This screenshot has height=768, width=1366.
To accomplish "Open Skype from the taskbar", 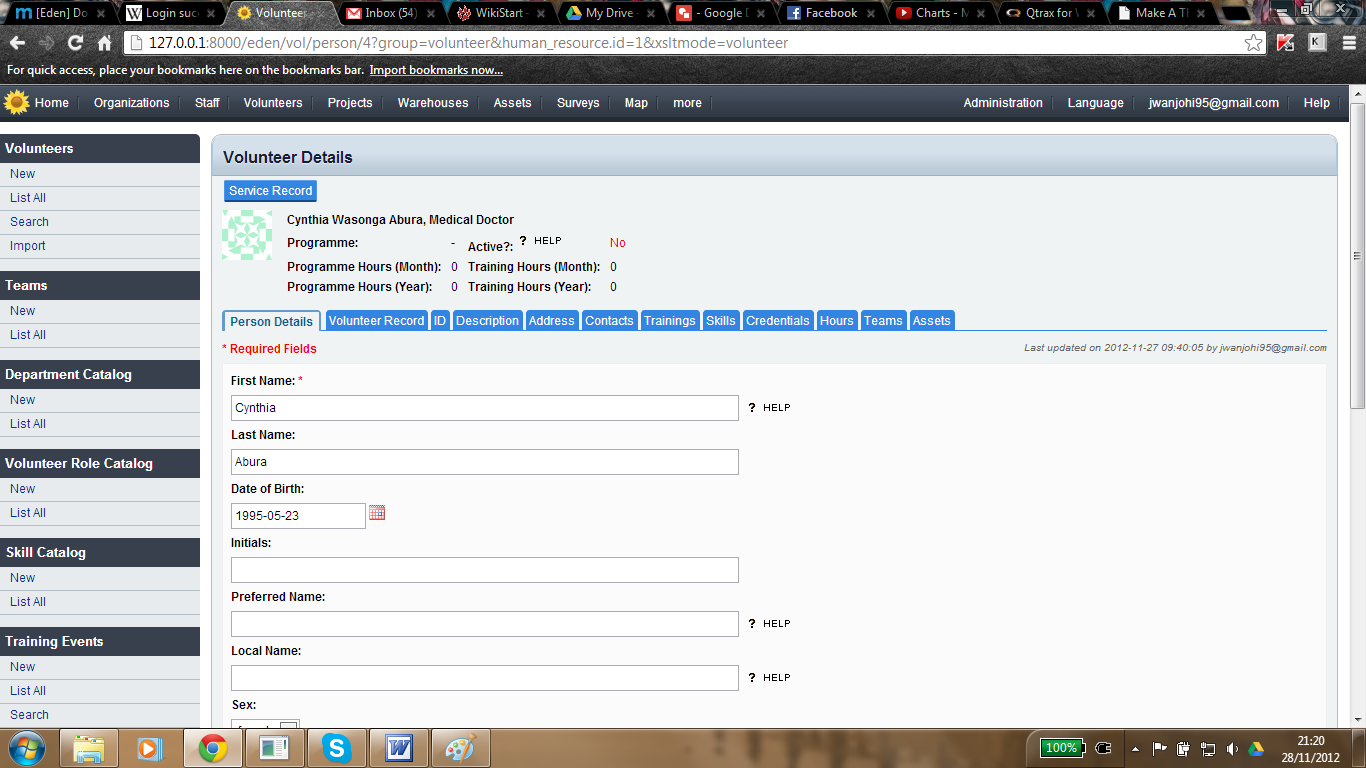I will click(x=337, y=747).
